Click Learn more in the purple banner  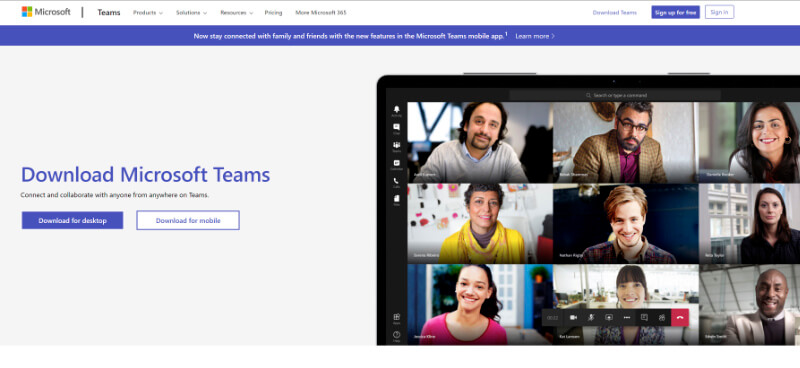(535, 36)
